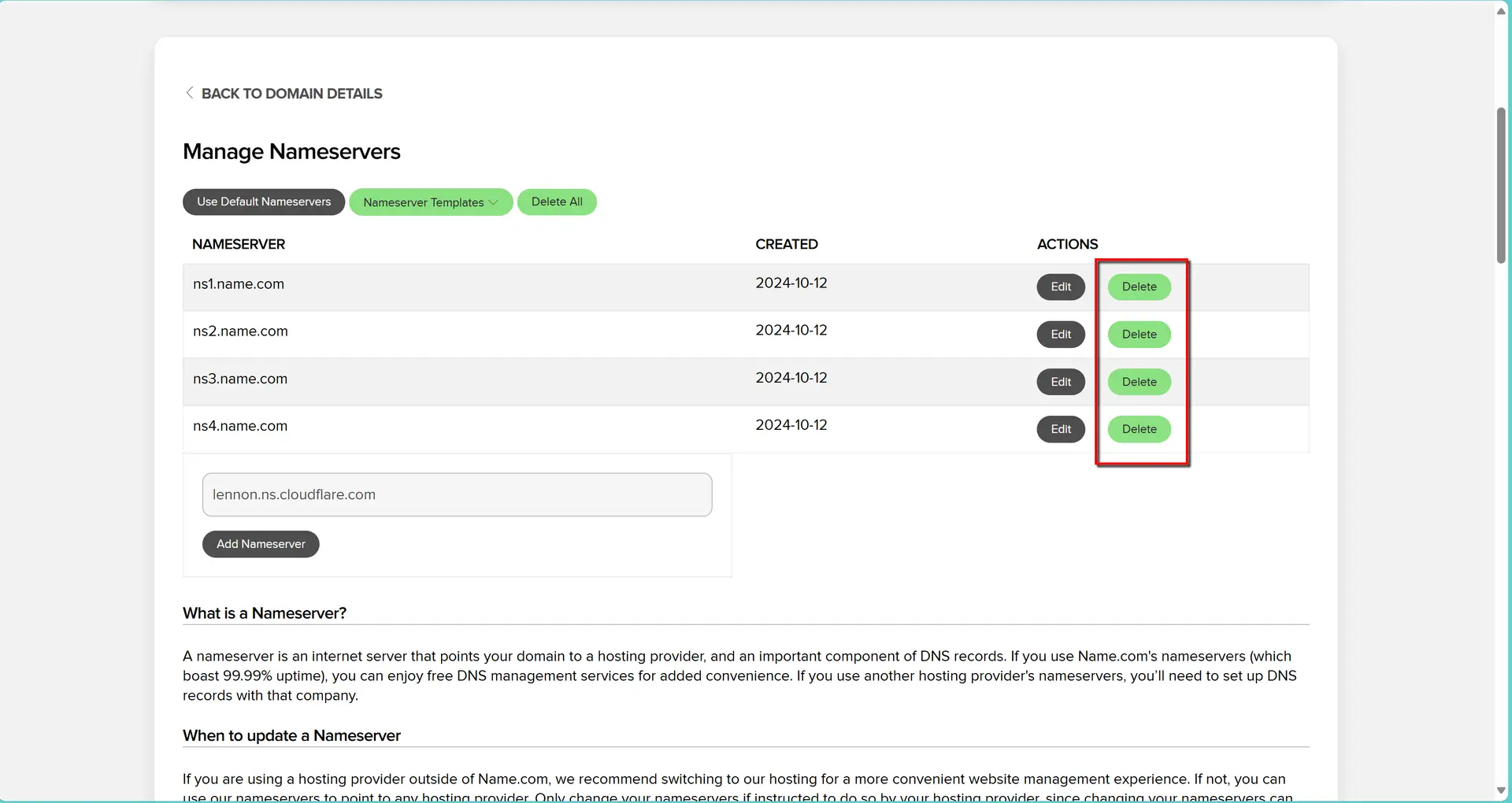Click the scrollbar up arrow

click(x=1501, y=11)
